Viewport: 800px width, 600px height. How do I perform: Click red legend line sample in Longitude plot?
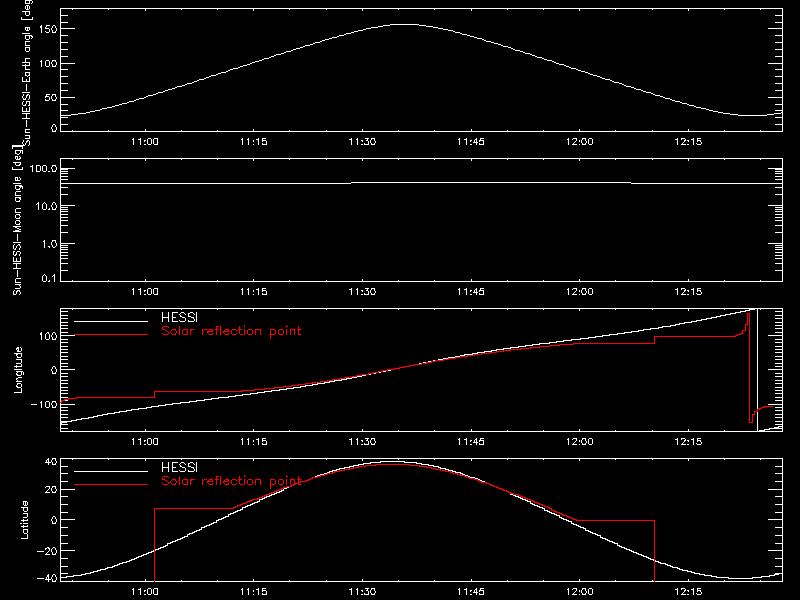(x=111, y=335)
